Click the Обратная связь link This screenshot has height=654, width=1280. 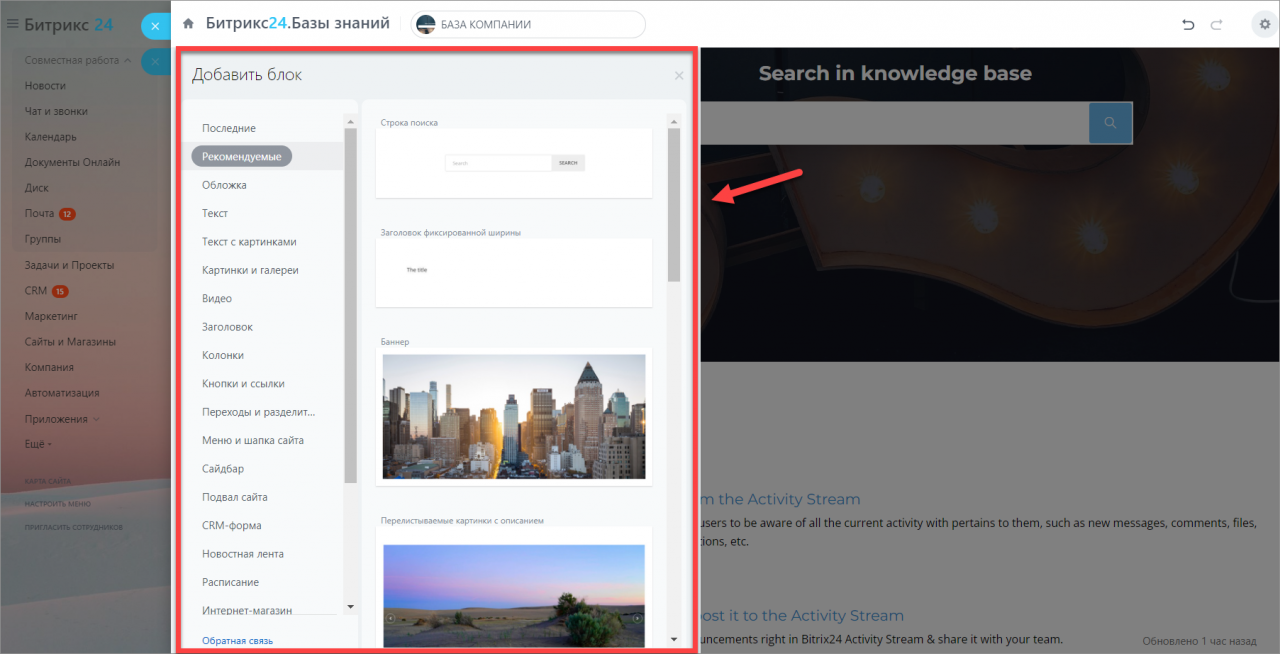point(237,640)
